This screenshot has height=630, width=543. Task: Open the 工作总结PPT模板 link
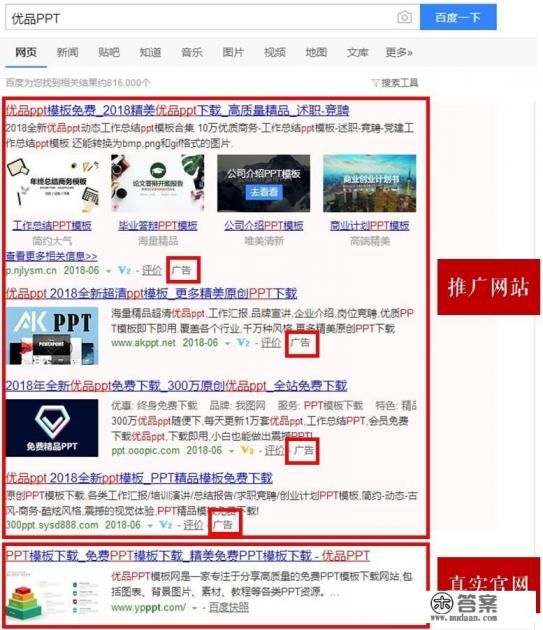tap(52, 225)
